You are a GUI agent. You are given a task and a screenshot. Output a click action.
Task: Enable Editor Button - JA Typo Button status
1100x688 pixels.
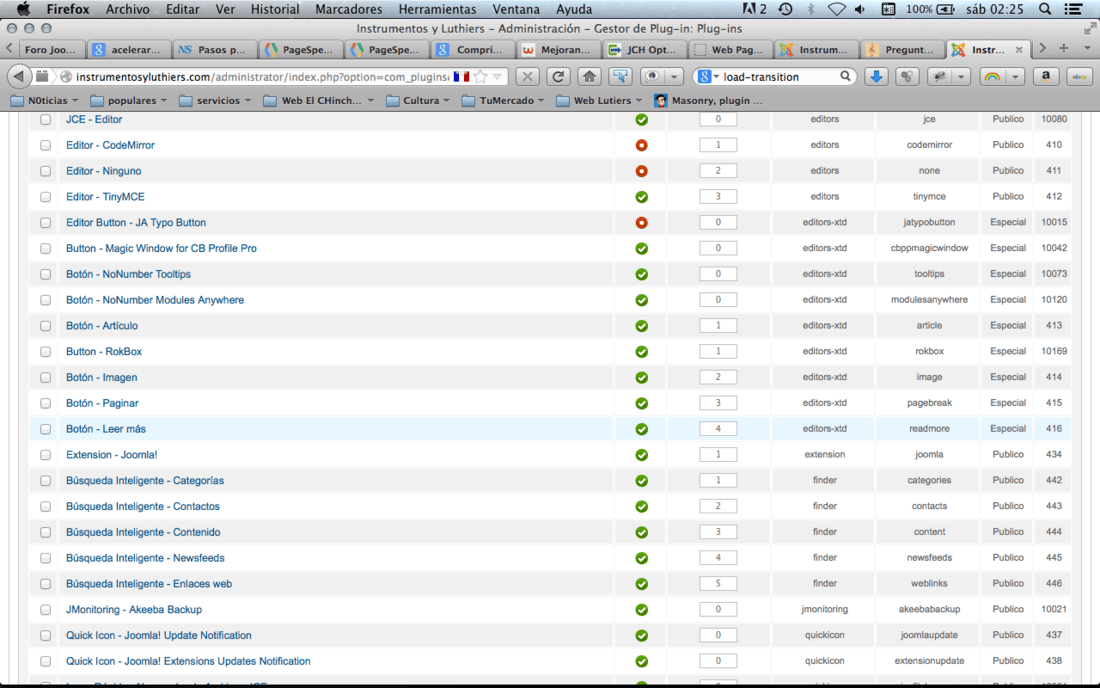point(641,222)
